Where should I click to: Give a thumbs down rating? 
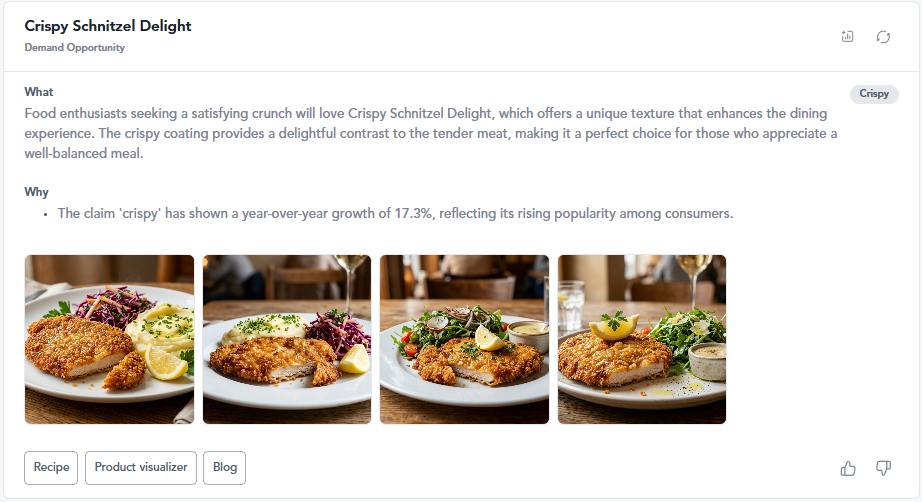pyautogui.click(x=883, y=468)
